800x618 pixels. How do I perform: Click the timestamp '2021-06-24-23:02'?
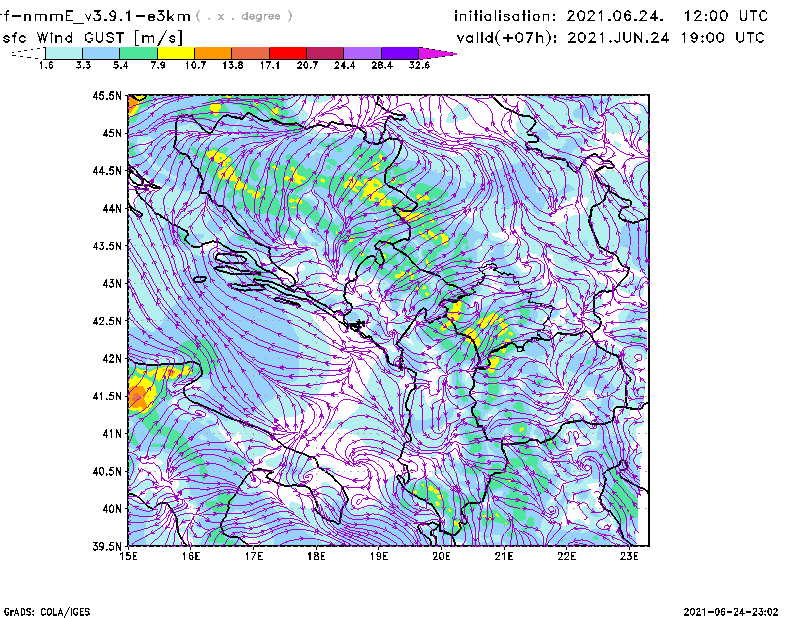(x=731, y=612)
